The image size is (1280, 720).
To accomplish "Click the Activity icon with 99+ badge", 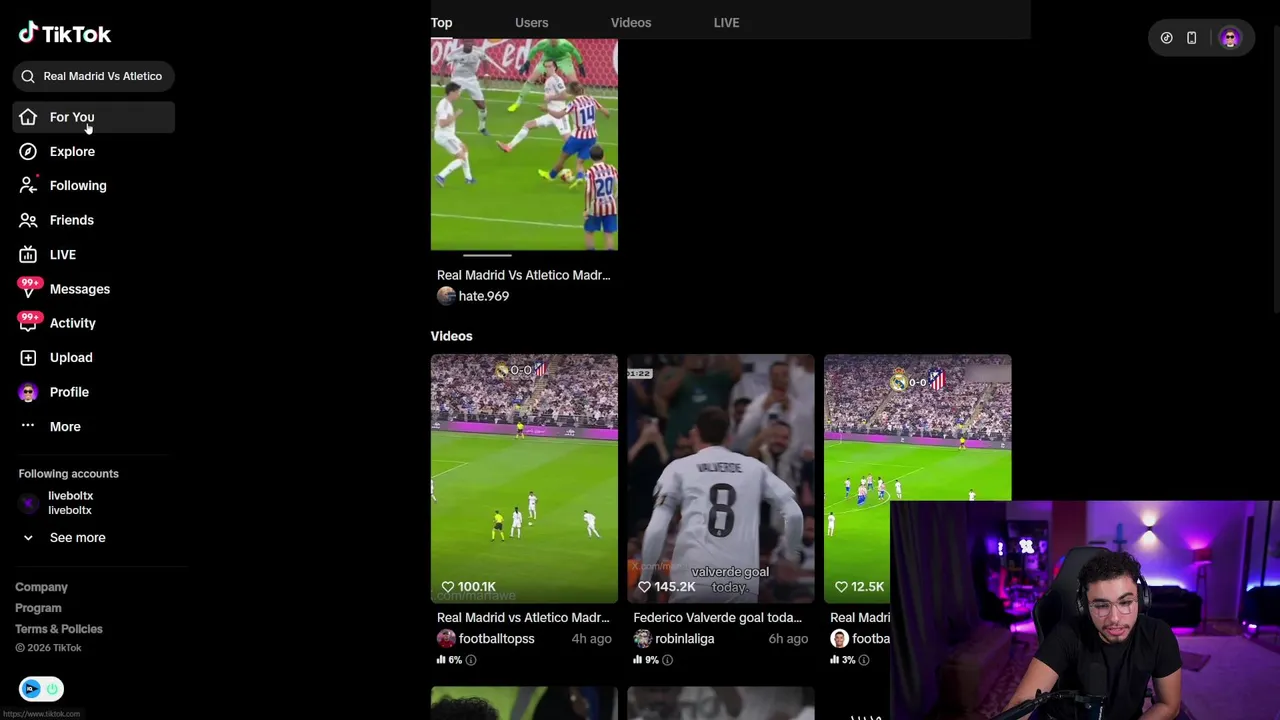I will pos(28,323).
